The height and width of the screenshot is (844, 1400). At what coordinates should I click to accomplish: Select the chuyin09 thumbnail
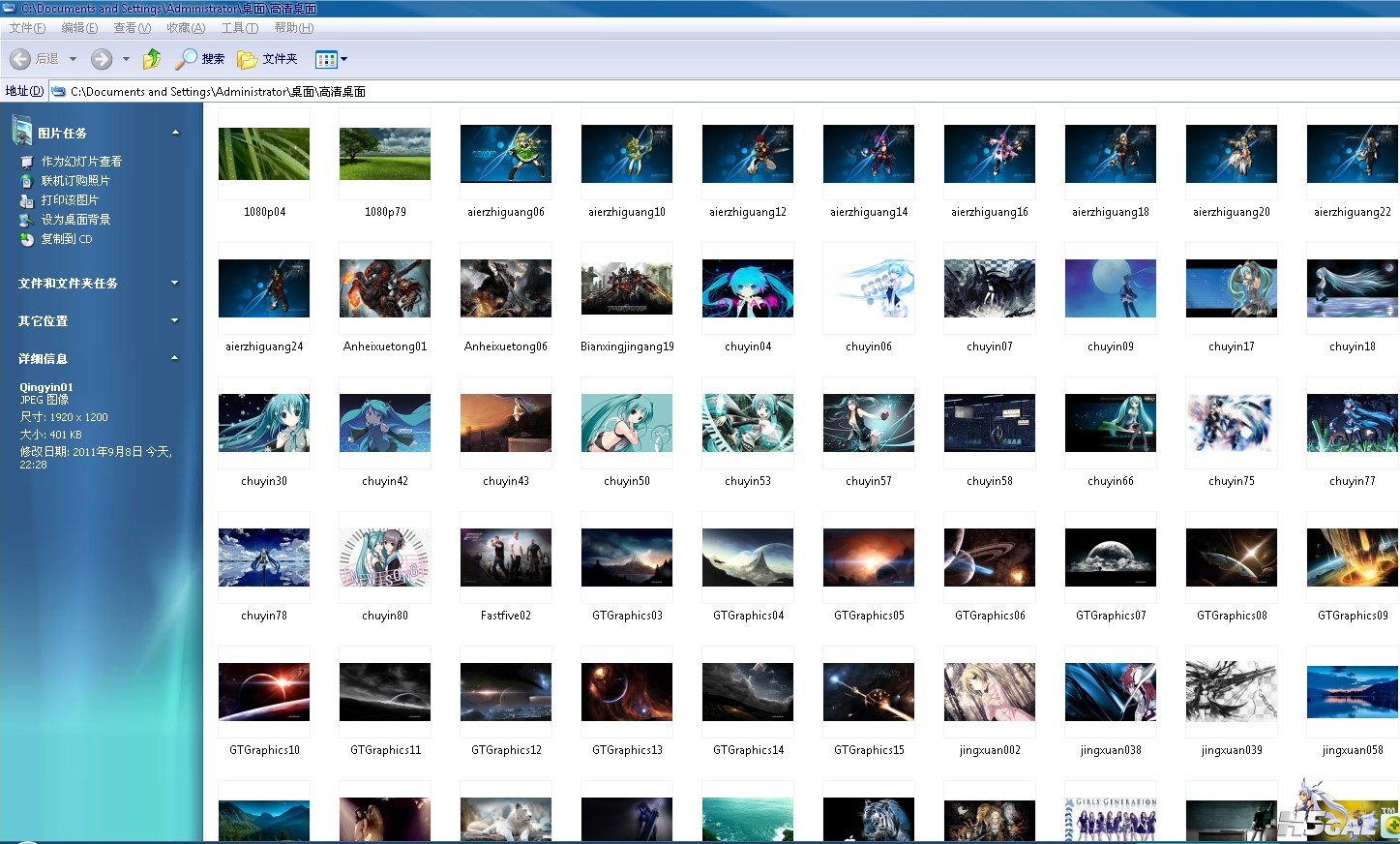(x=1111, y=288)
